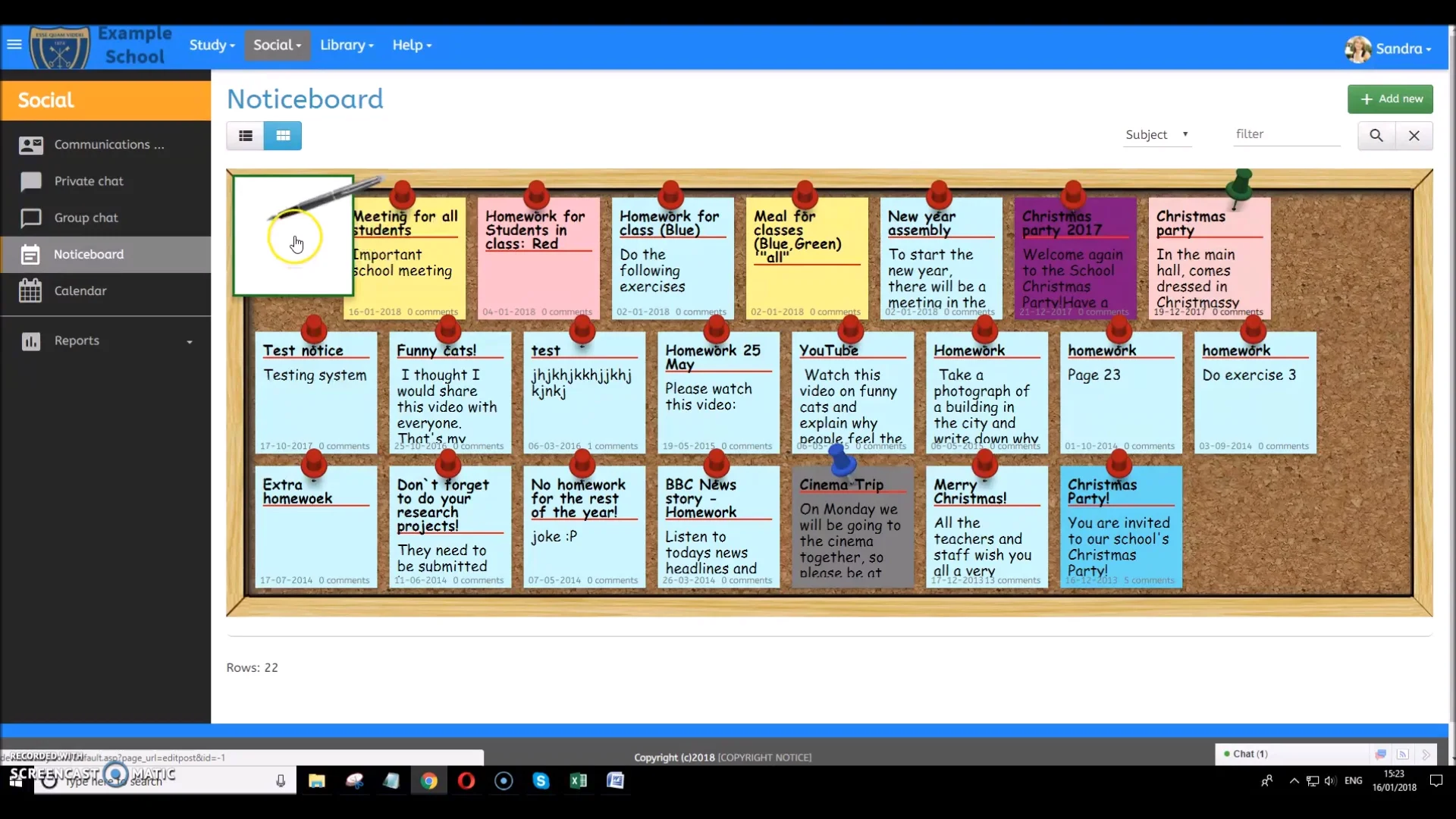Open the hamburger menu beside Example School logo

coord(14,45)
